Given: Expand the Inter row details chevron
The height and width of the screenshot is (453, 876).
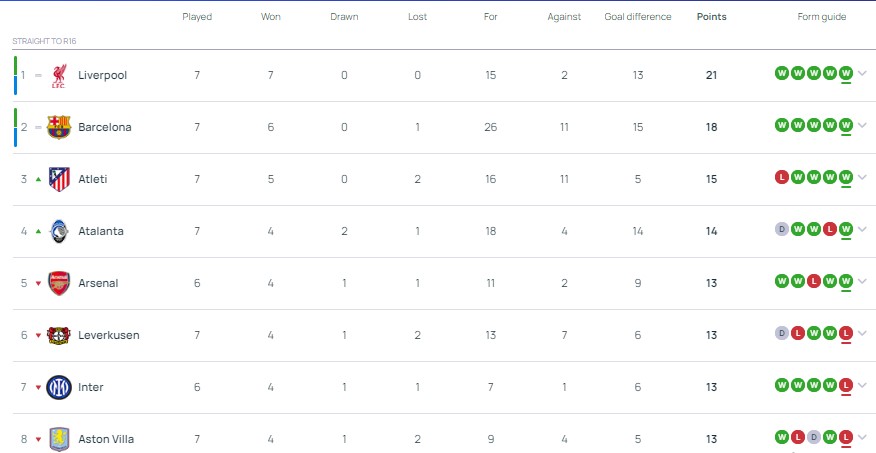Looking at the screenshot, I should tap(862, 385).
